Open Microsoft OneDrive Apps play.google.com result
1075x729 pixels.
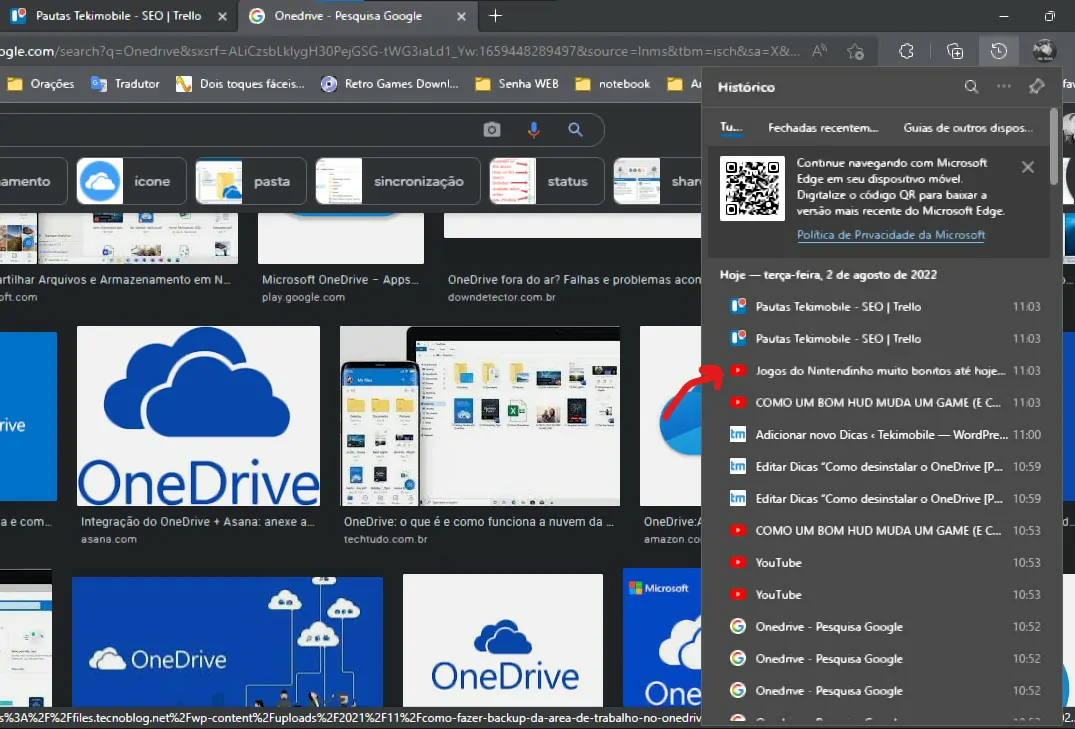(x=340, y=280)
